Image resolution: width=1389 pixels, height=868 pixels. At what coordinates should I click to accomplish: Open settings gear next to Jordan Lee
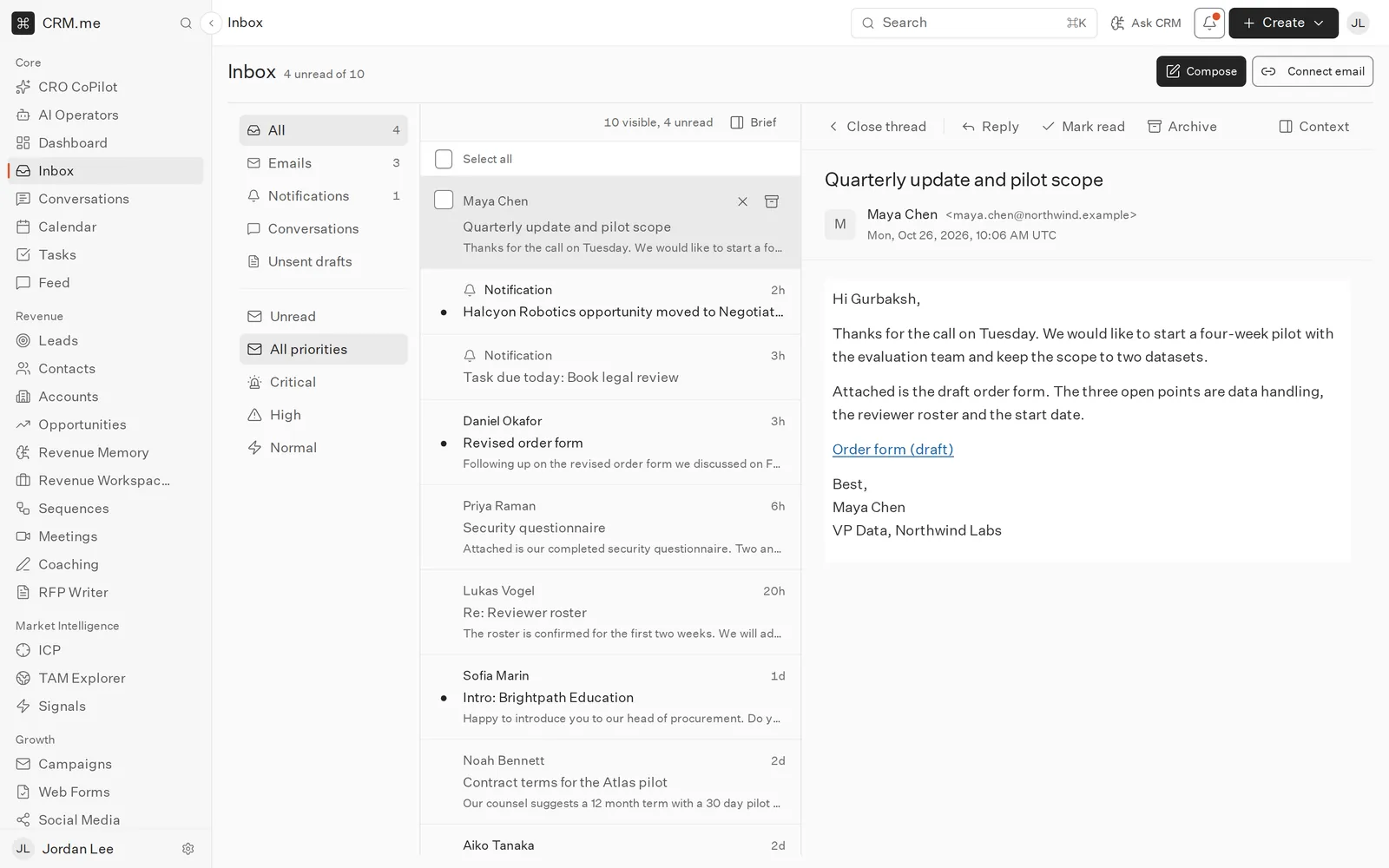coord(188,849)
